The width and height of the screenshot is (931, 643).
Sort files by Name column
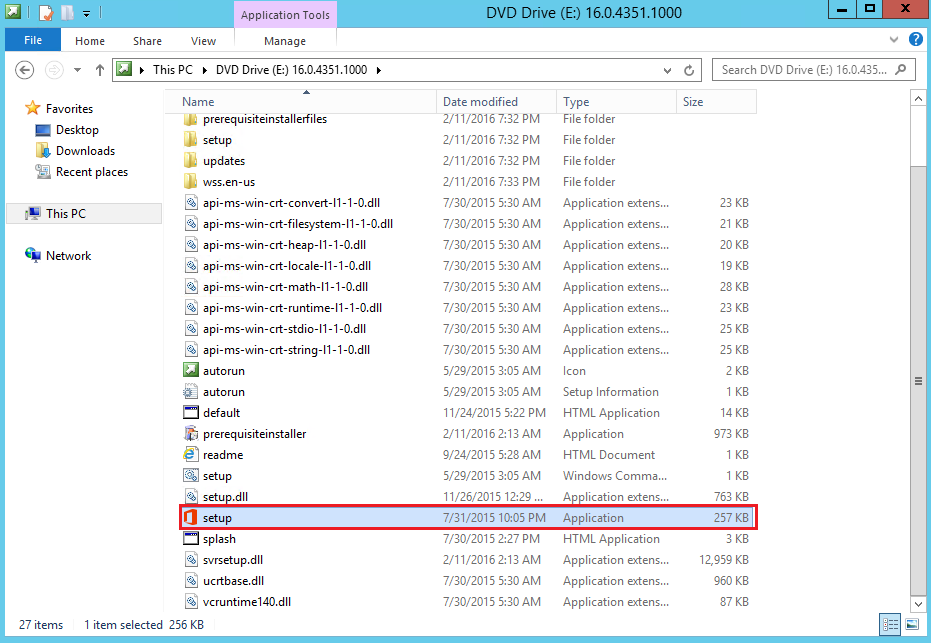300,102
